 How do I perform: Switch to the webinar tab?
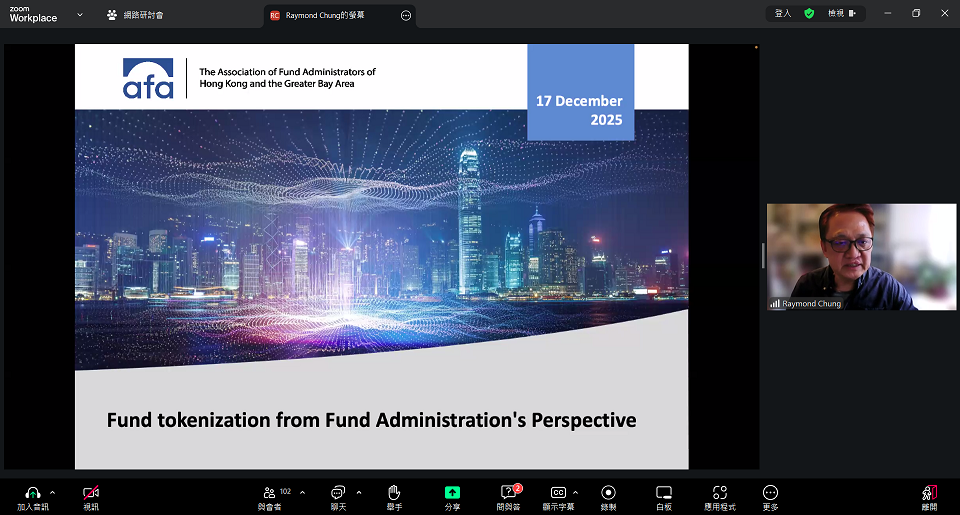(135, 15)
